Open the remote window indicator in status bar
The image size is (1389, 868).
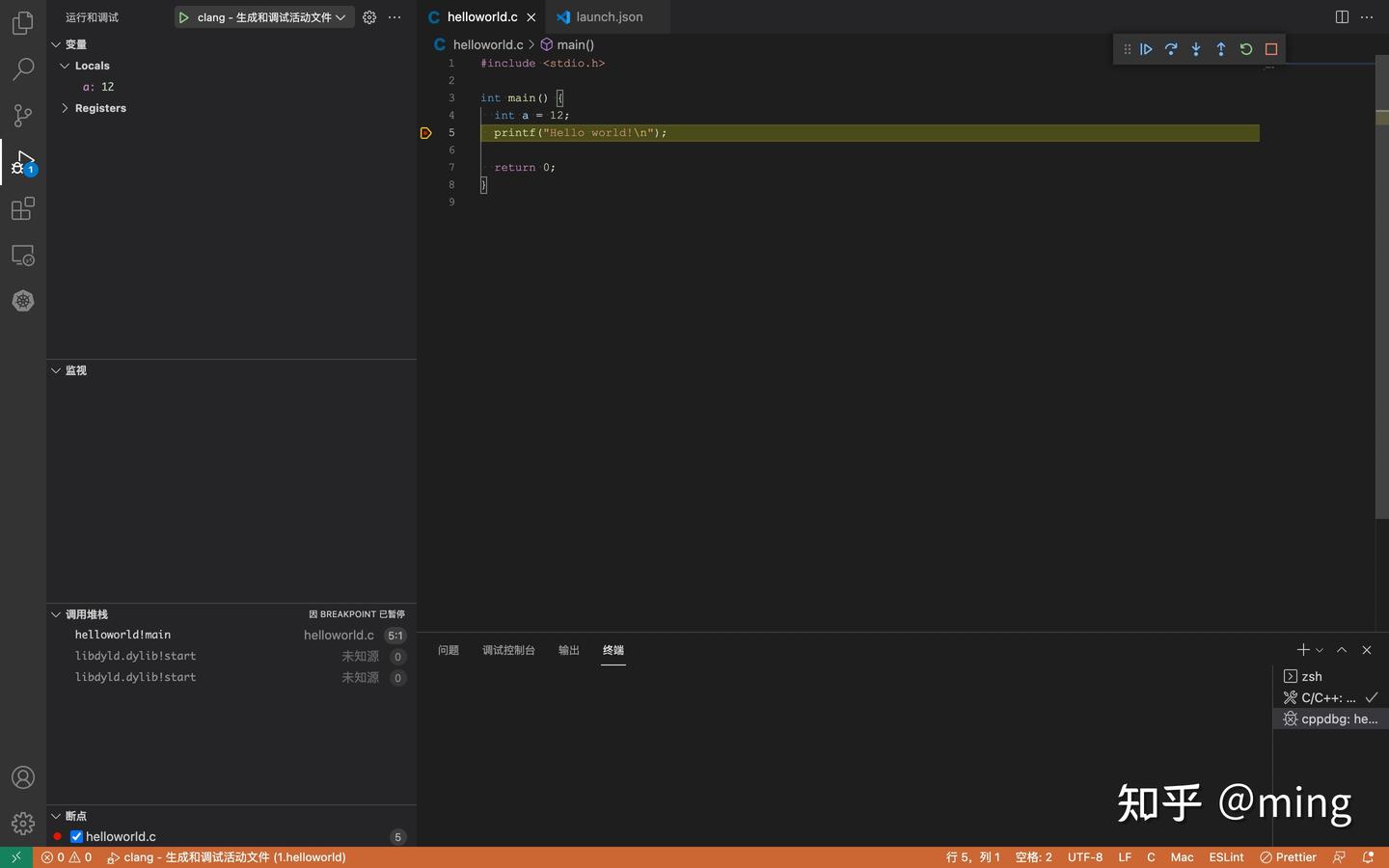click(16, 857)
